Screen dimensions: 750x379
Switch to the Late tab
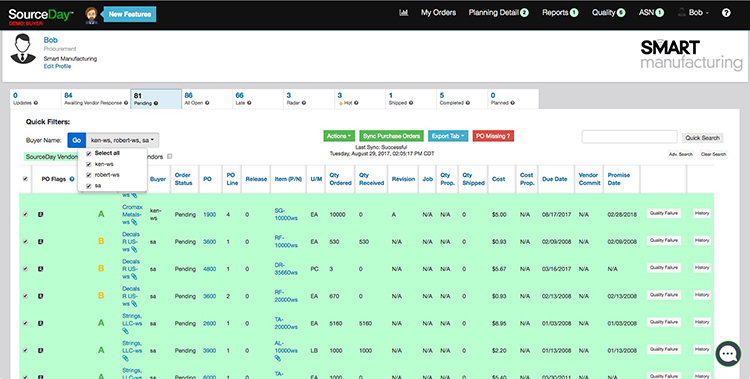[x=258, y=99]
